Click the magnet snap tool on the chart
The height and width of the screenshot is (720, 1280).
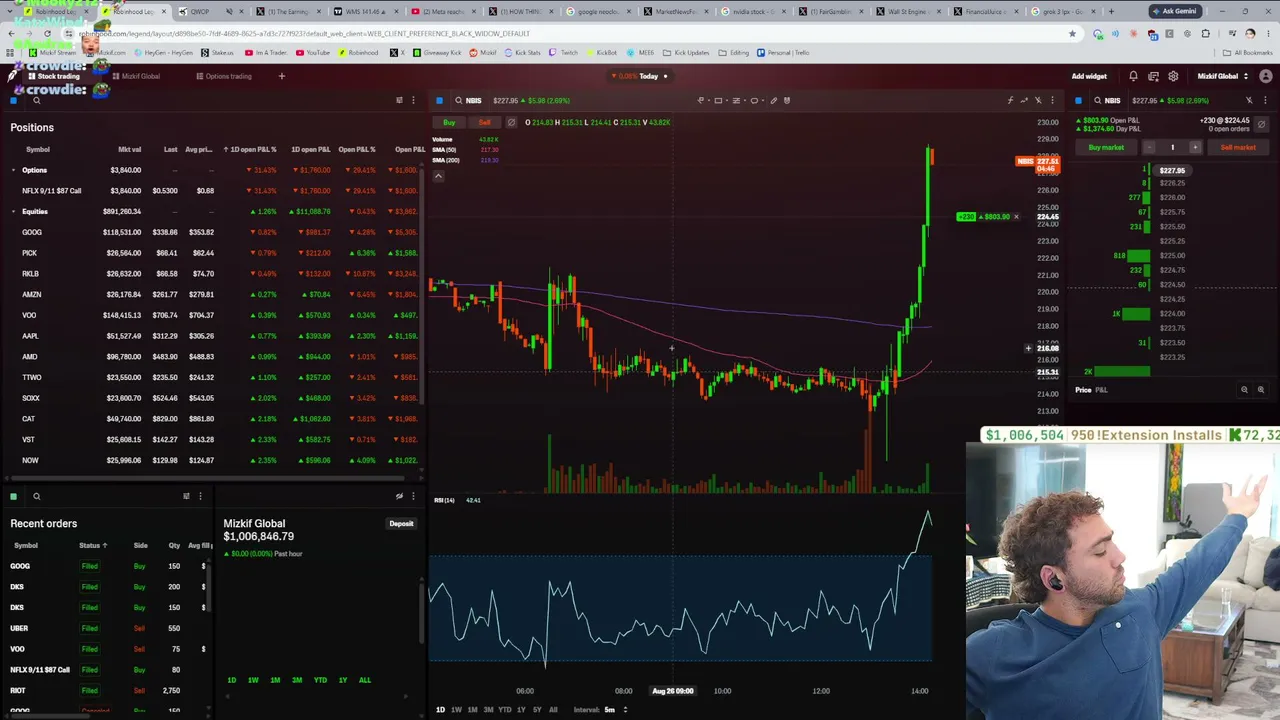pyautogui.click(x=787, y=100)
